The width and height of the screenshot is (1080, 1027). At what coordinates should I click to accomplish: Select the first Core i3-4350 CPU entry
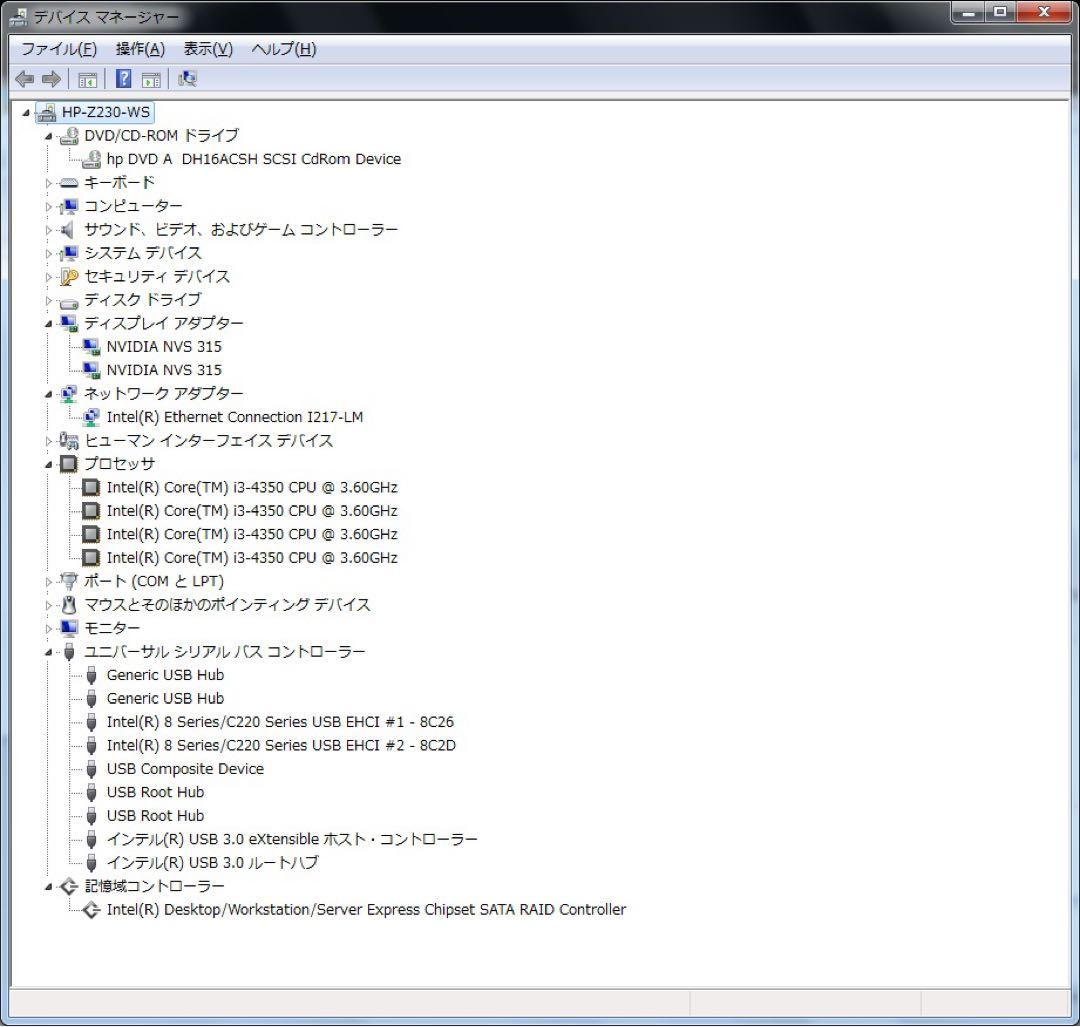[252, 487]
